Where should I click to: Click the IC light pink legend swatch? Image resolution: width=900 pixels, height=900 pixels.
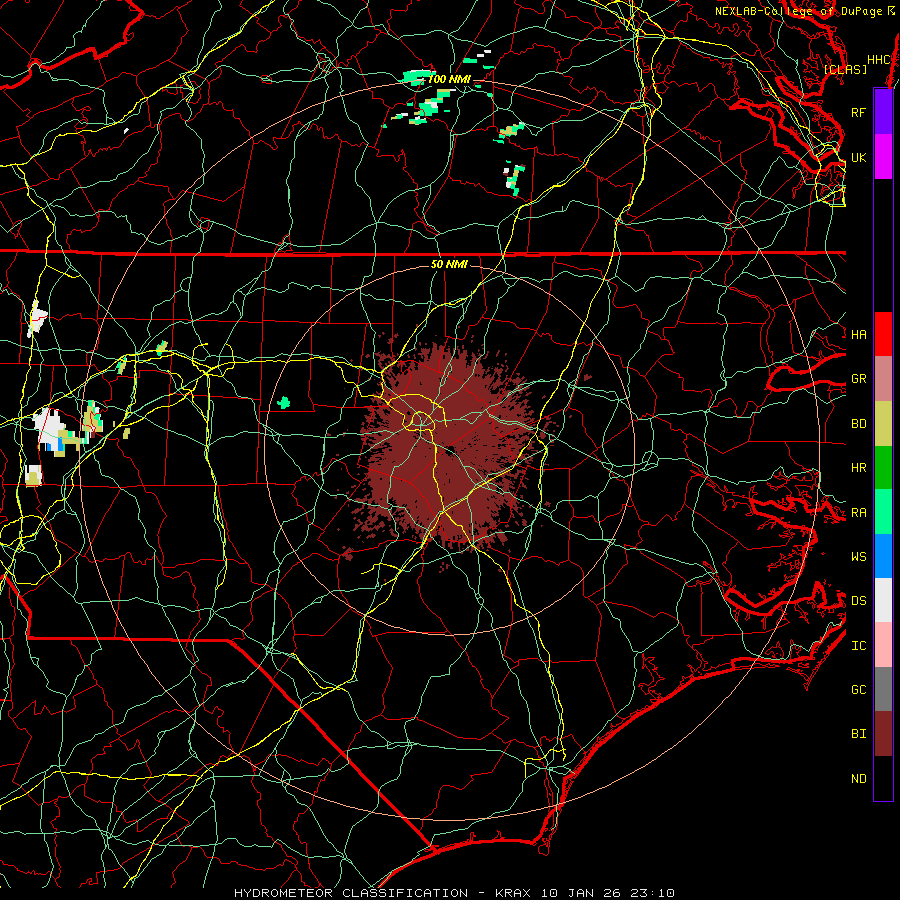(883, 645)
